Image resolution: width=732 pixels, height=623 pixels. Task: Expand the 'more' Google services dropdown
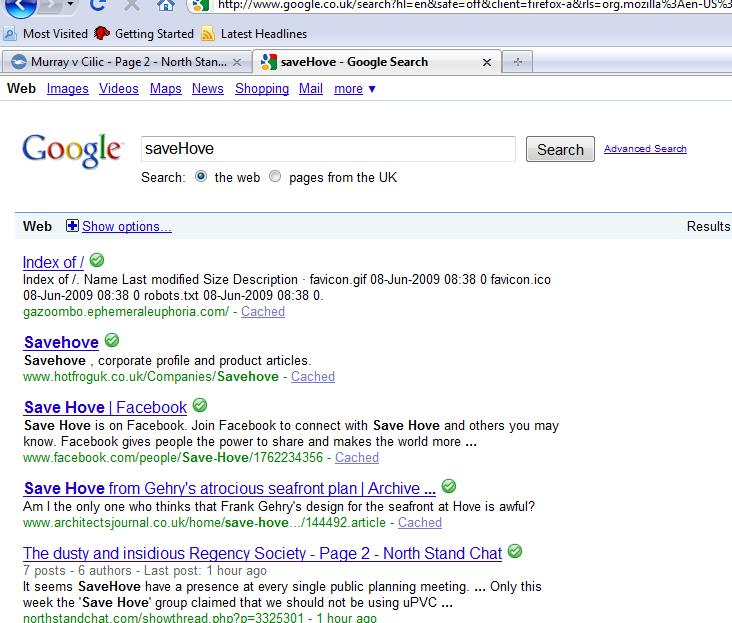pyautogui.click(x=355, y=89)
